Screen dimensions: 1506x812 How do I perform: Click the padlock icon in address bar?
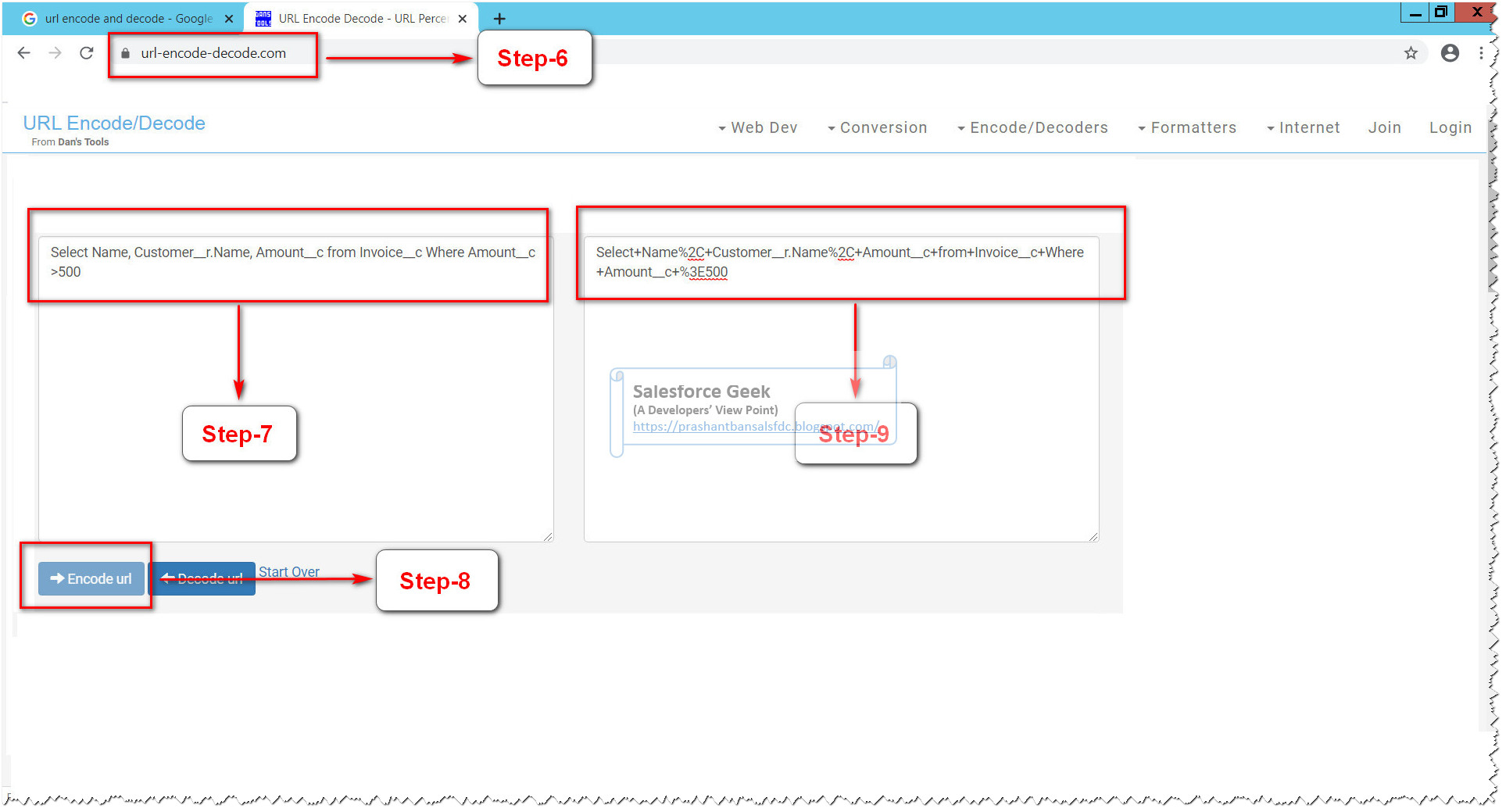click(125, 52)
